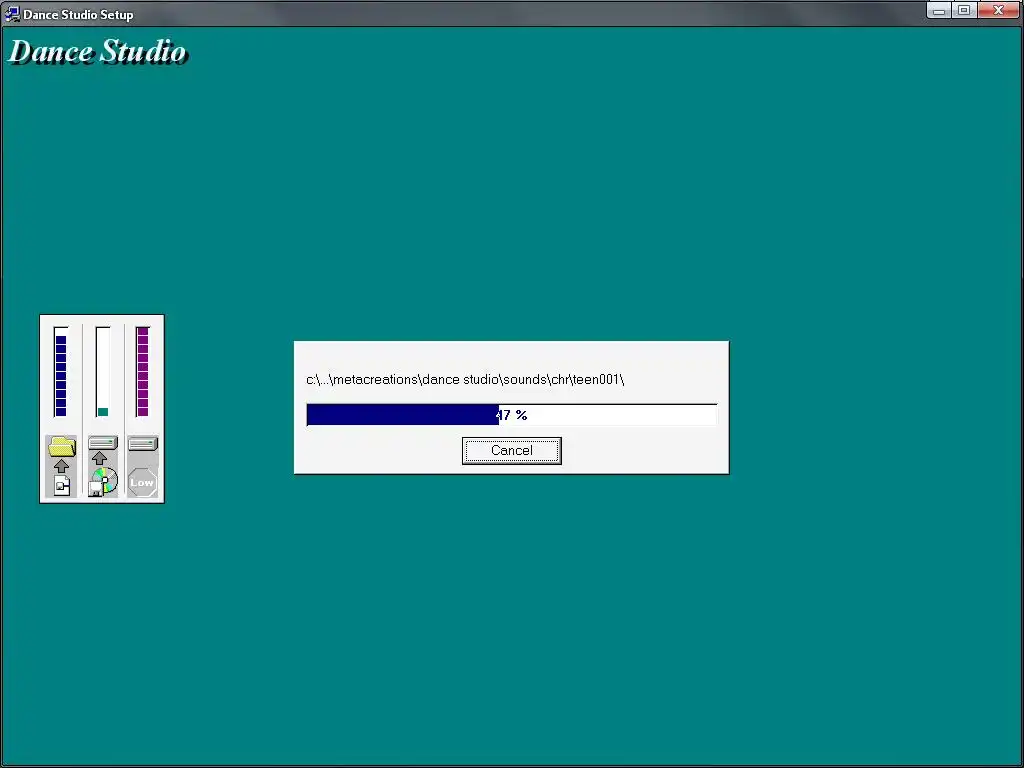Minimize the Dance Studio Setup window
Image resolution: width=1024 pixels, height=768 pixels.
(938, 10)
